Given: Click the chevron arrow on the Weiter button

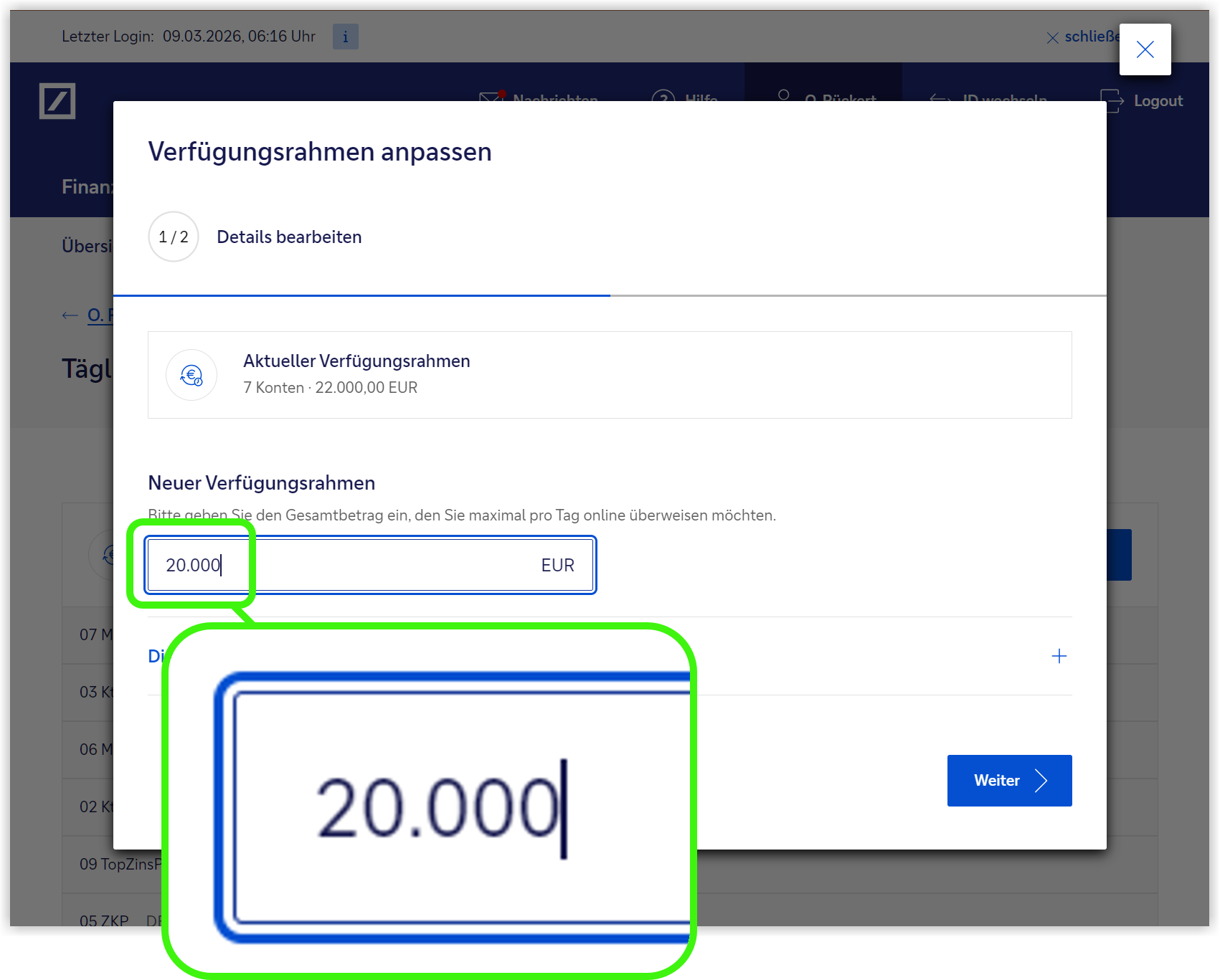Looking at the screenshot, I should pyautogui.click(x=1042, y=781).
